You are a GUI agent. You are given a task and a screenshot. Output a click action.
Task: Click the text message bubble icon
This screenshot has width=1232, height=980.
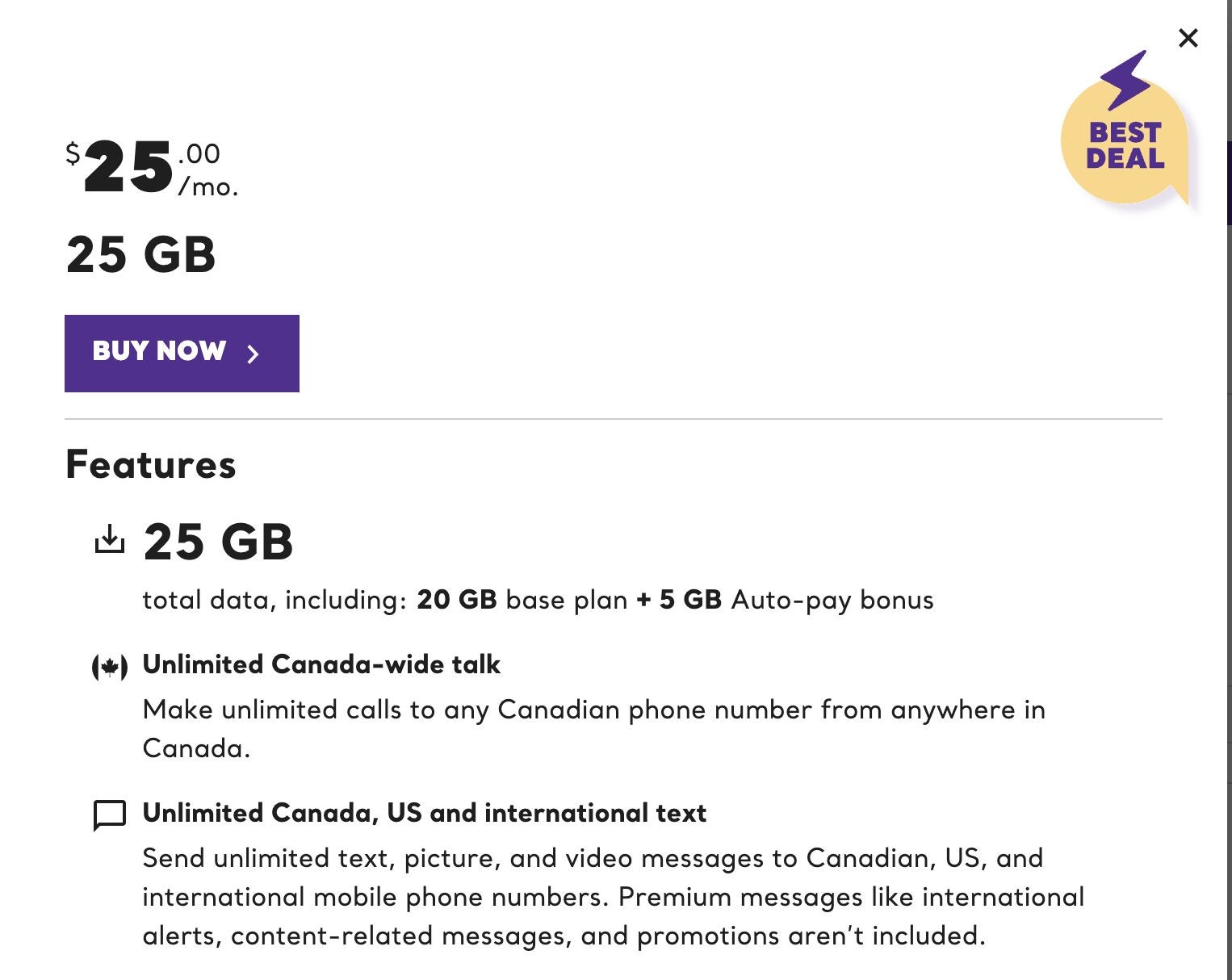[x=110, y=815]
